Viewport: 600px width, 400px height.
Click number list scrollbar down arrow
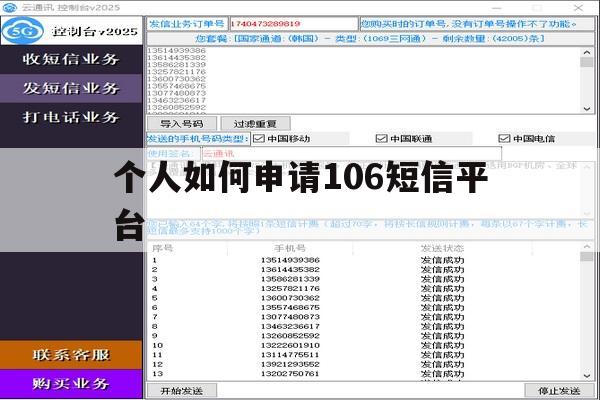point(587,109)
